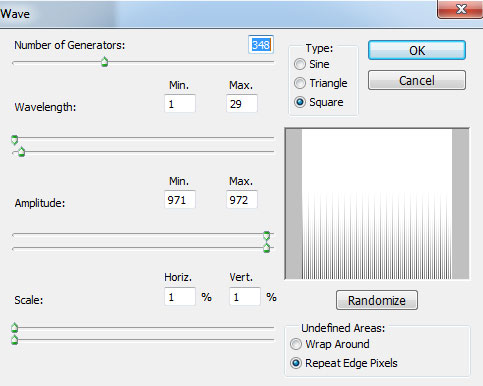
Task: Click the OK button
Action: click(417, 50)
